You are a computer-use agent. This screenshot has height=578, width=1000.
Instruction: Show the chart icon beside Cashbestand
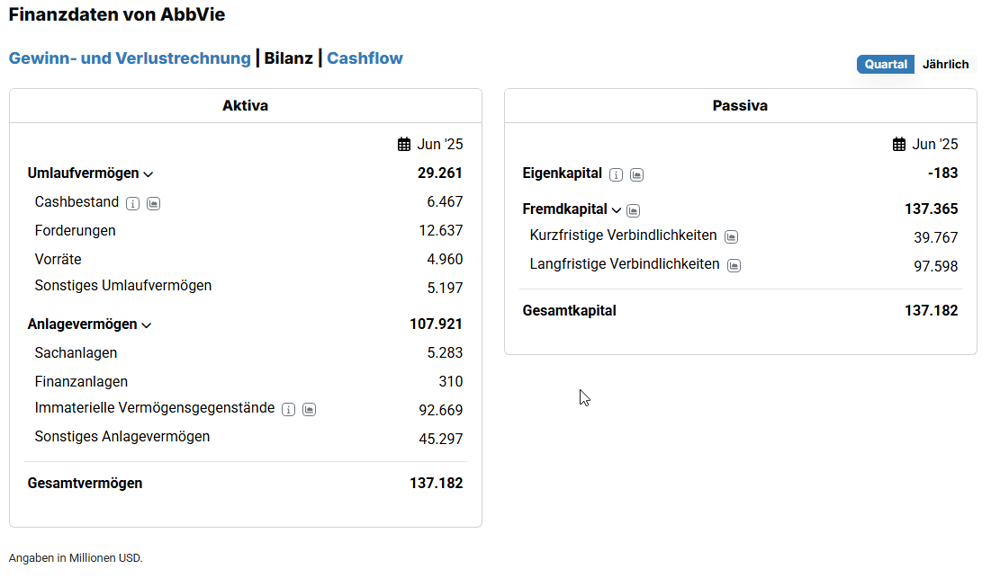pos(154,204)
